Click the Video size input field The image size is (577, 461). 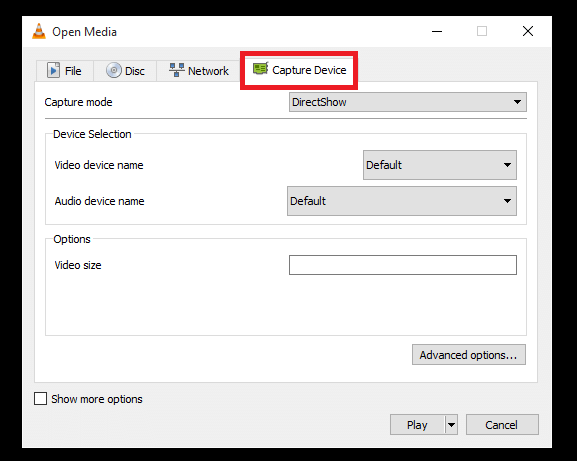(403, 265)
